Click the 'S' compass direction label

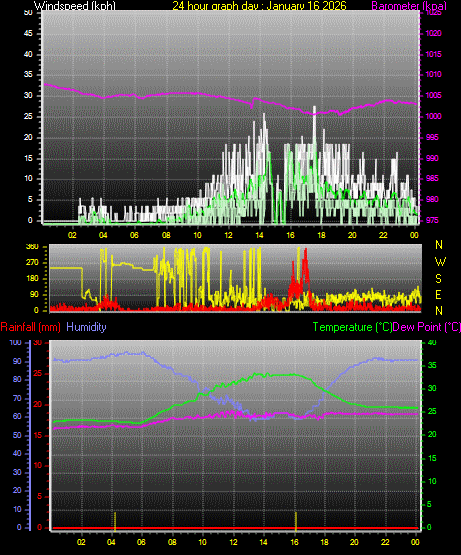[438, 279]
